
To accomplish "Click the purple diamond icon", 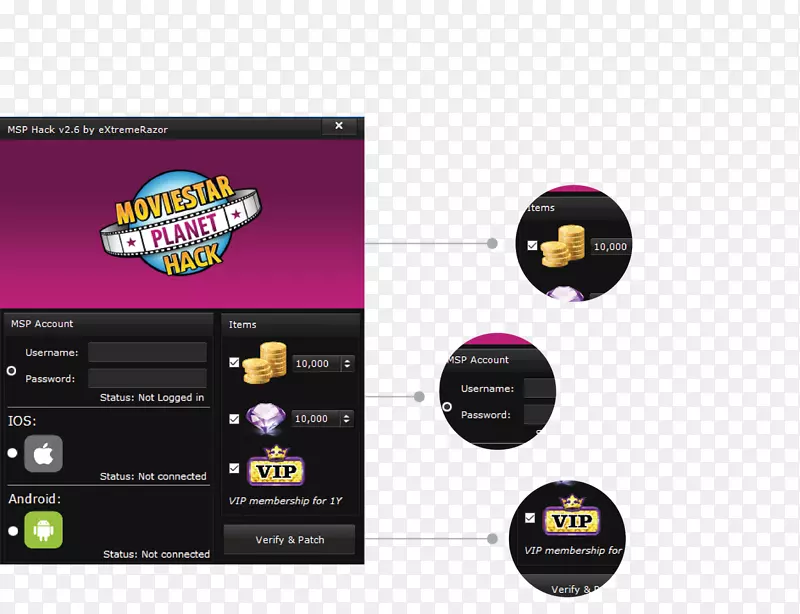I will click(266, 419).
